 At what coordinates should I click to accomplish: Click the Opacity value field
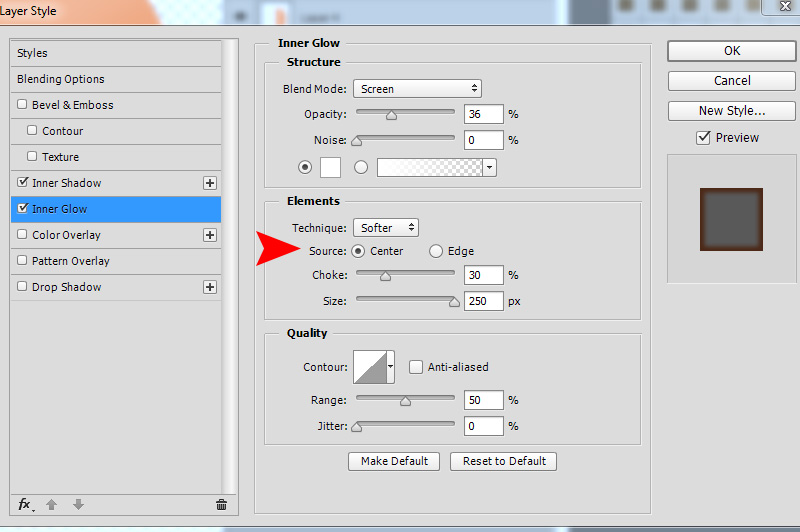pos(484,114)
